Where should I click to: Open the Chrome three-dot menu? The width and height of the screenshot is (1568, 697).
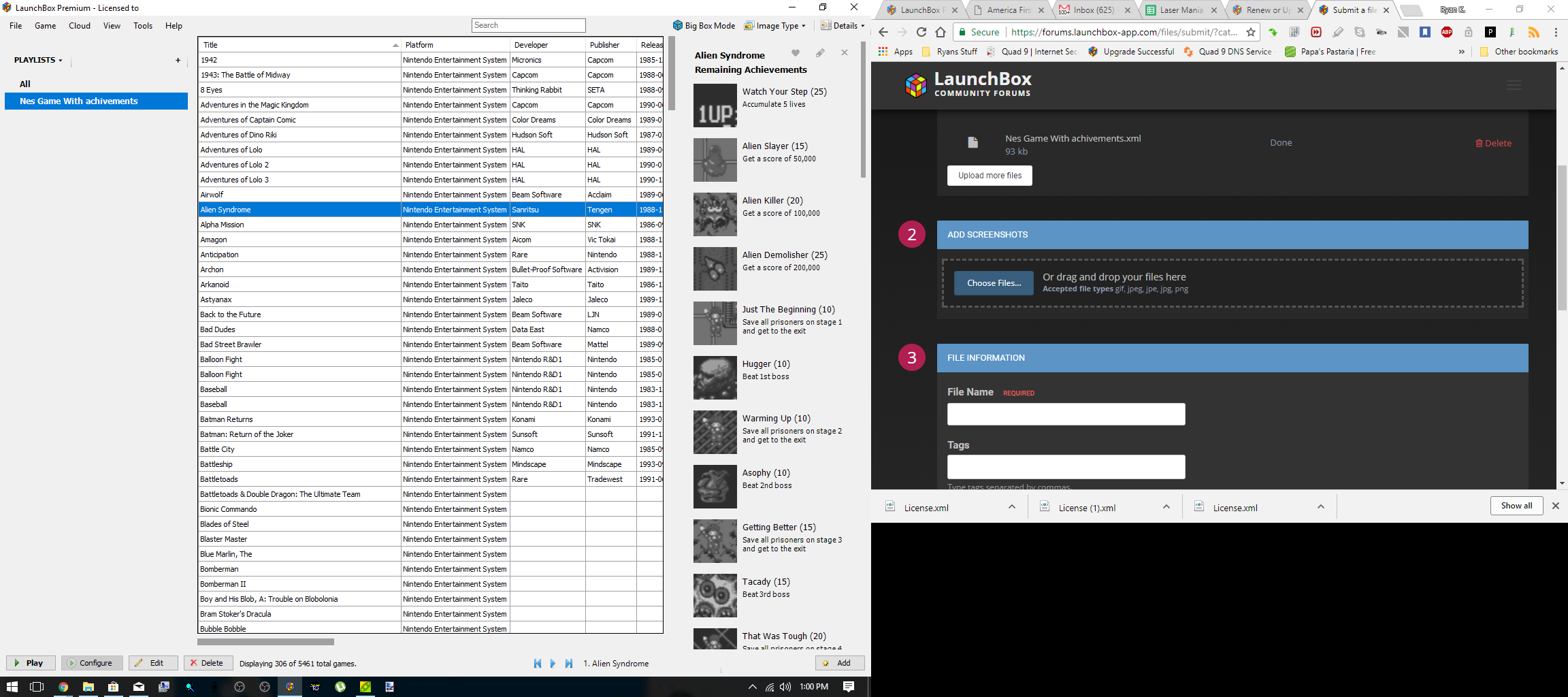(1556, 32)
